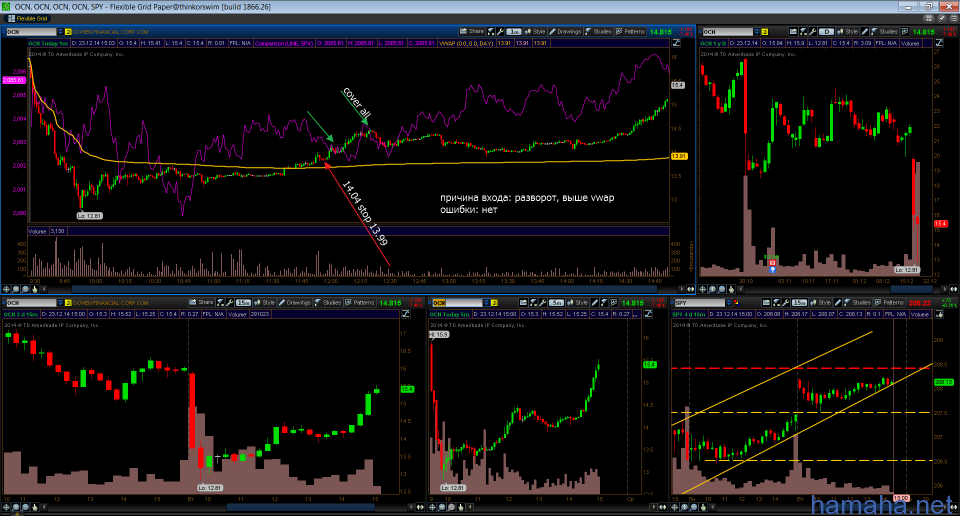Open symbol dropdown arrow in OCN 1m chart
Screen dimensions: 960x516
coord(60,32)
